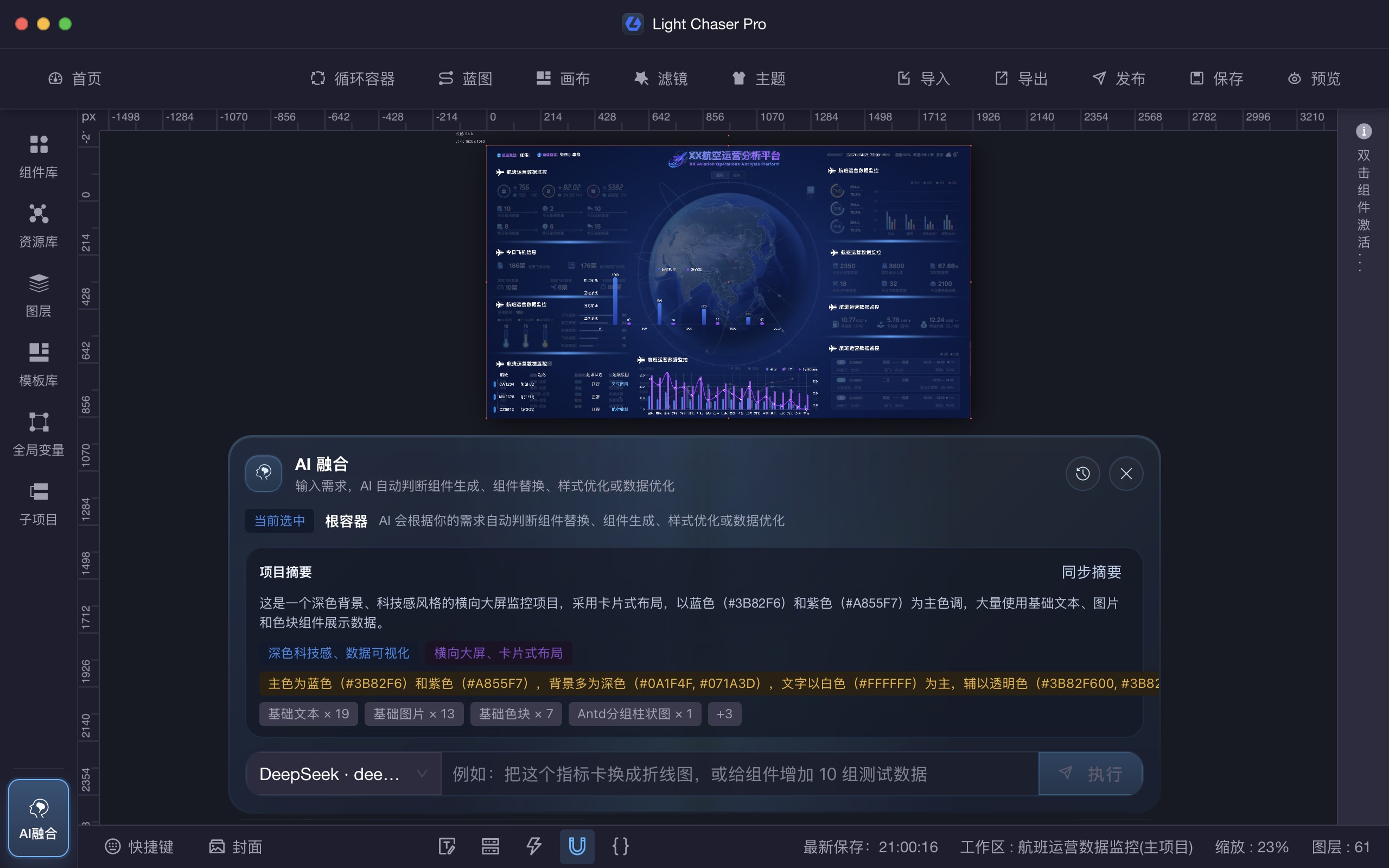The height and width of the screenshot is (868, 1389).
Task: Click the 横向大屏、卡片式布局 tag
Action: [498, 653]
